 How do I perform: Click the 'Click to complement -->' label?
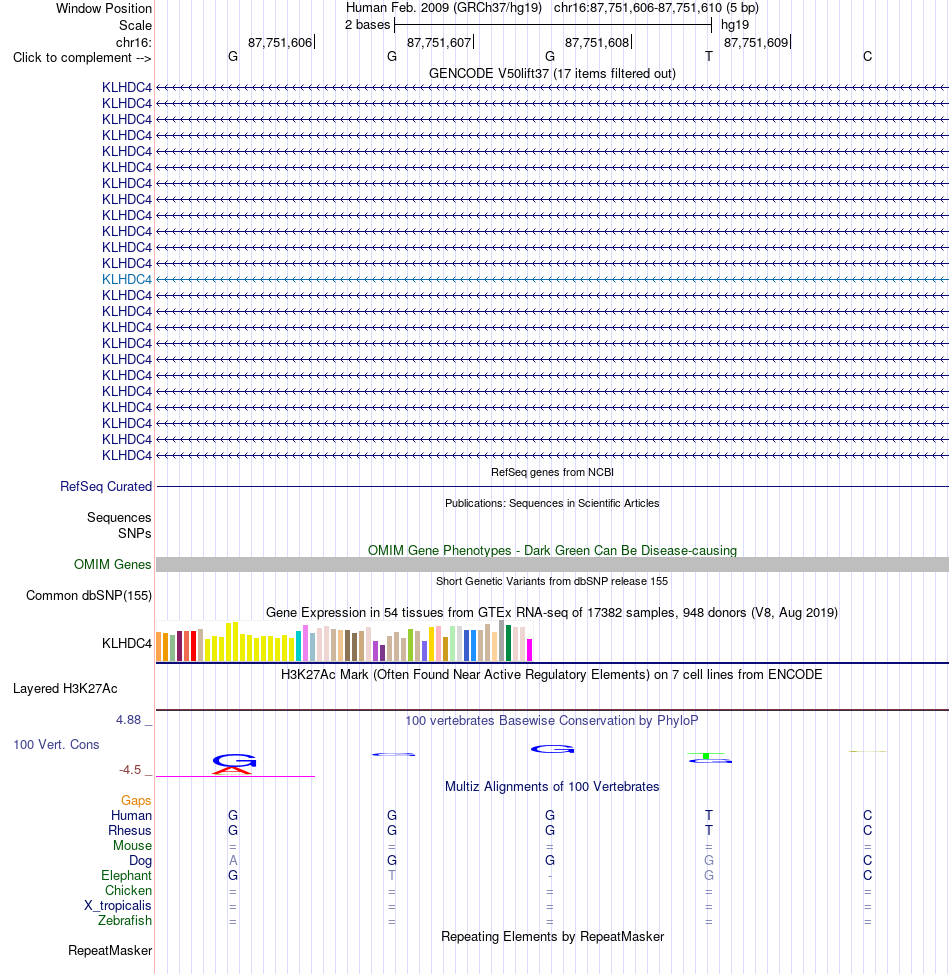(82, 58)
